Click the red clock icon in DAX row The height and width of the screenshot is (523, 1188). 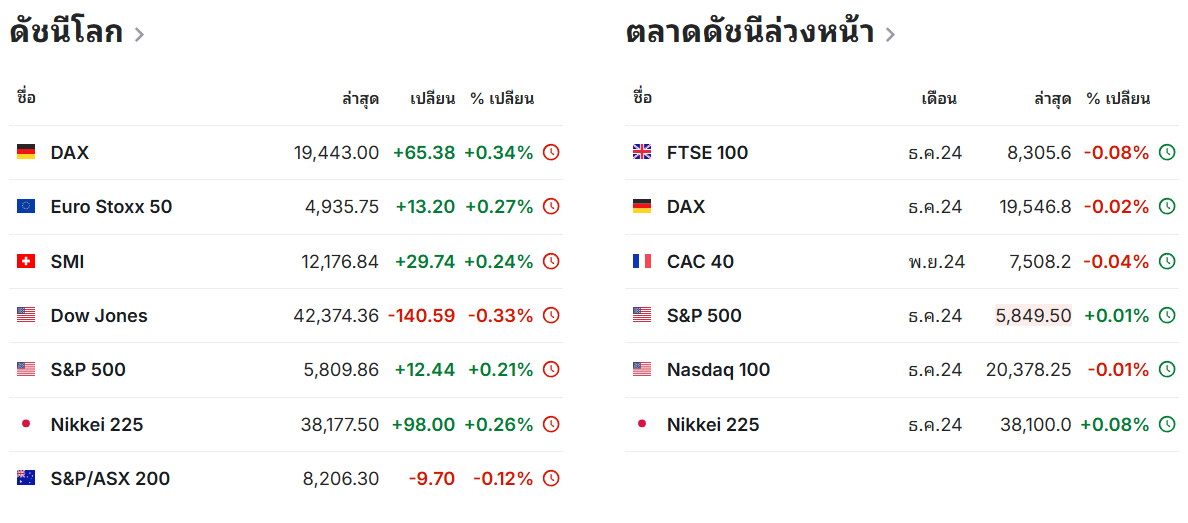pos(551,153)
